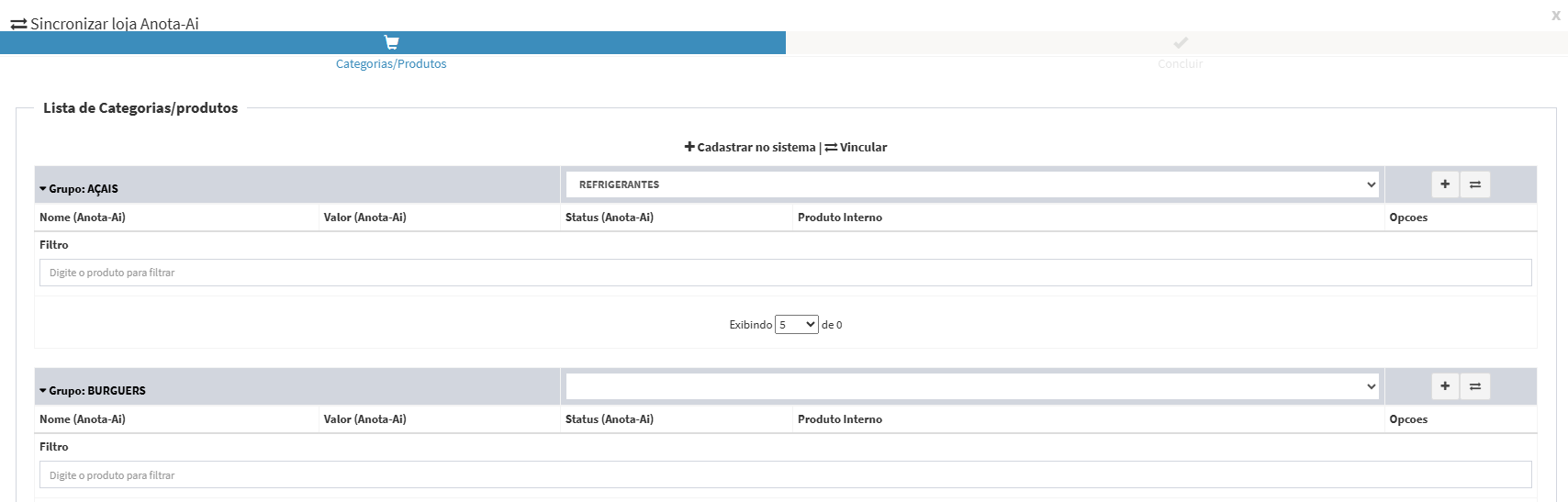Open the REFRIGERANTES category dropdown
Viewport: 1568px width, 502px height.
point(973,184)
